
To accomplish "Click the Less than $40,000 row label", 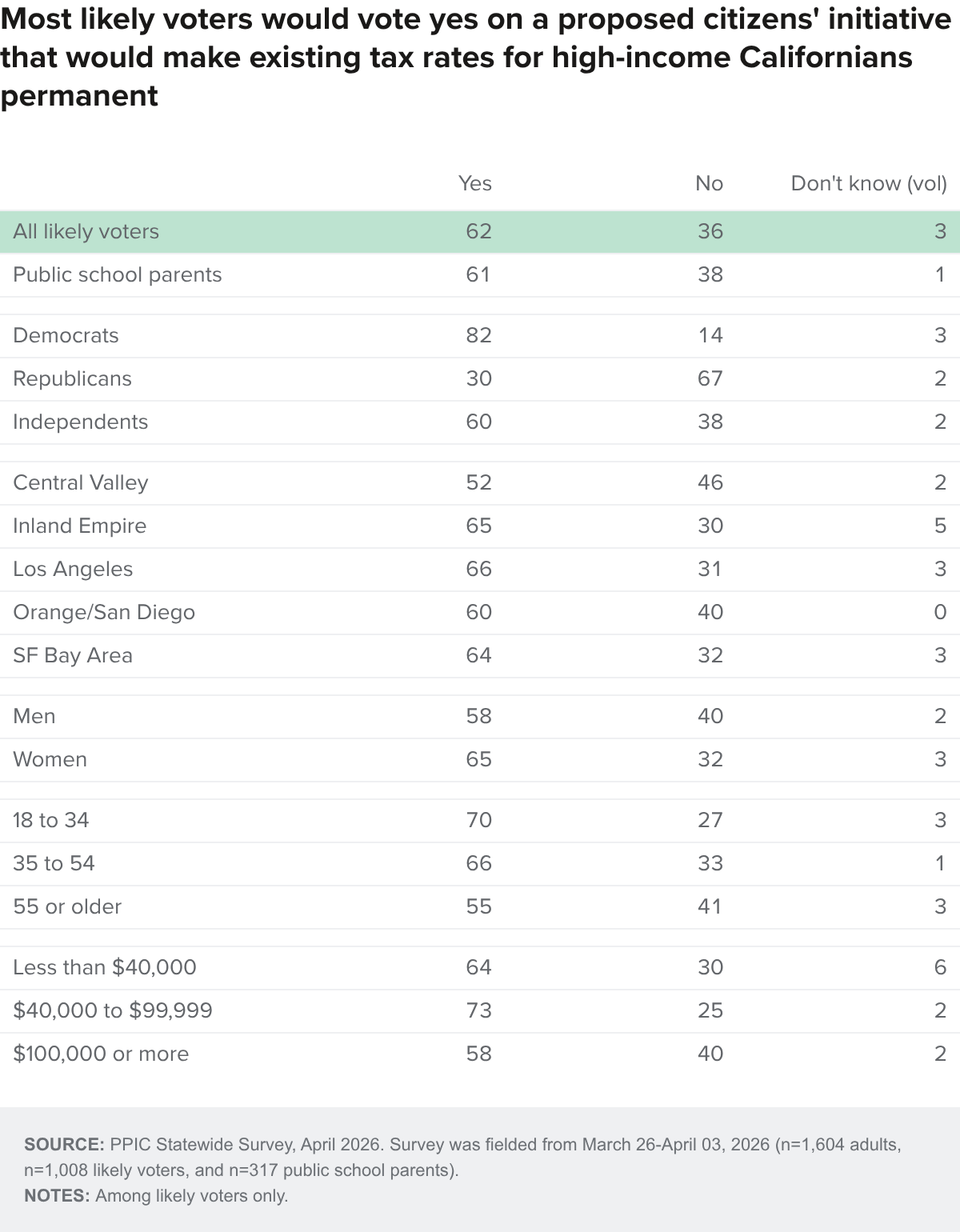I will coord(105,967).
